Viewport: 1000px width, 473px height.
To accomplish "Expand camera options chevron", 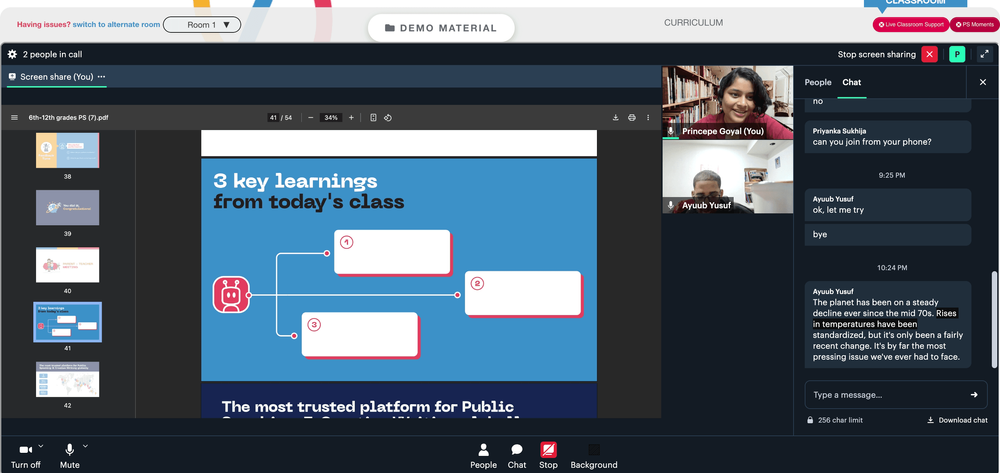I will point(41,446).
